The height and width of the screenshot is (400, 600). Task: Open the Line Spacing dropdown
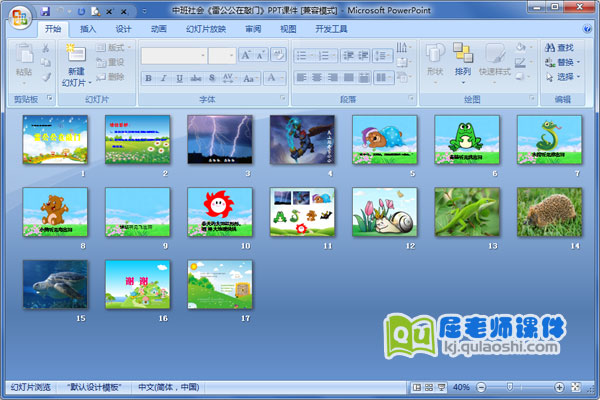tap(382, 56)
